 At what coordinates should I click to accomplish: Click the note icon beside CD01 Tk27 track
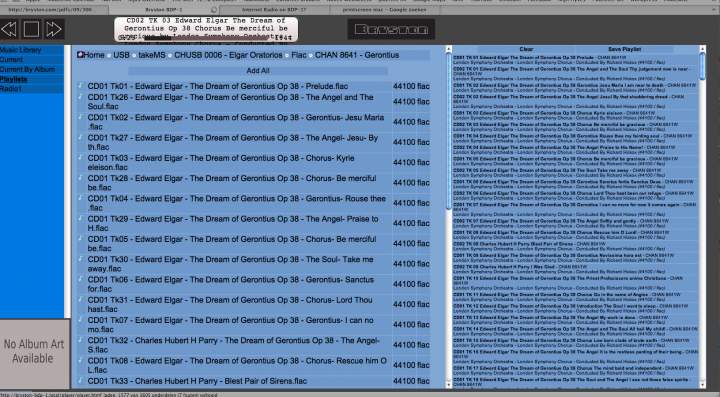point(80,137)
